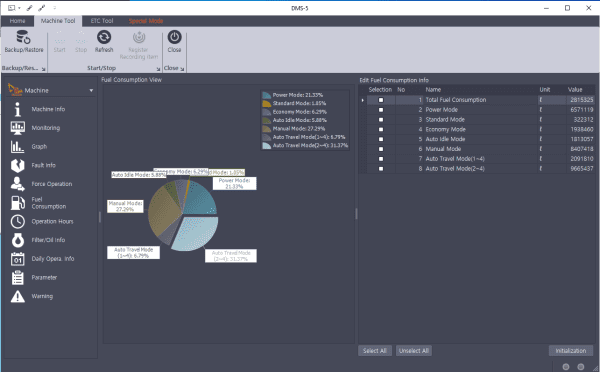Image resolution: width=600 pixels, height=372 pixels.
Task: Tick the Economy Mode row checkbox
Action: point(381,129)
